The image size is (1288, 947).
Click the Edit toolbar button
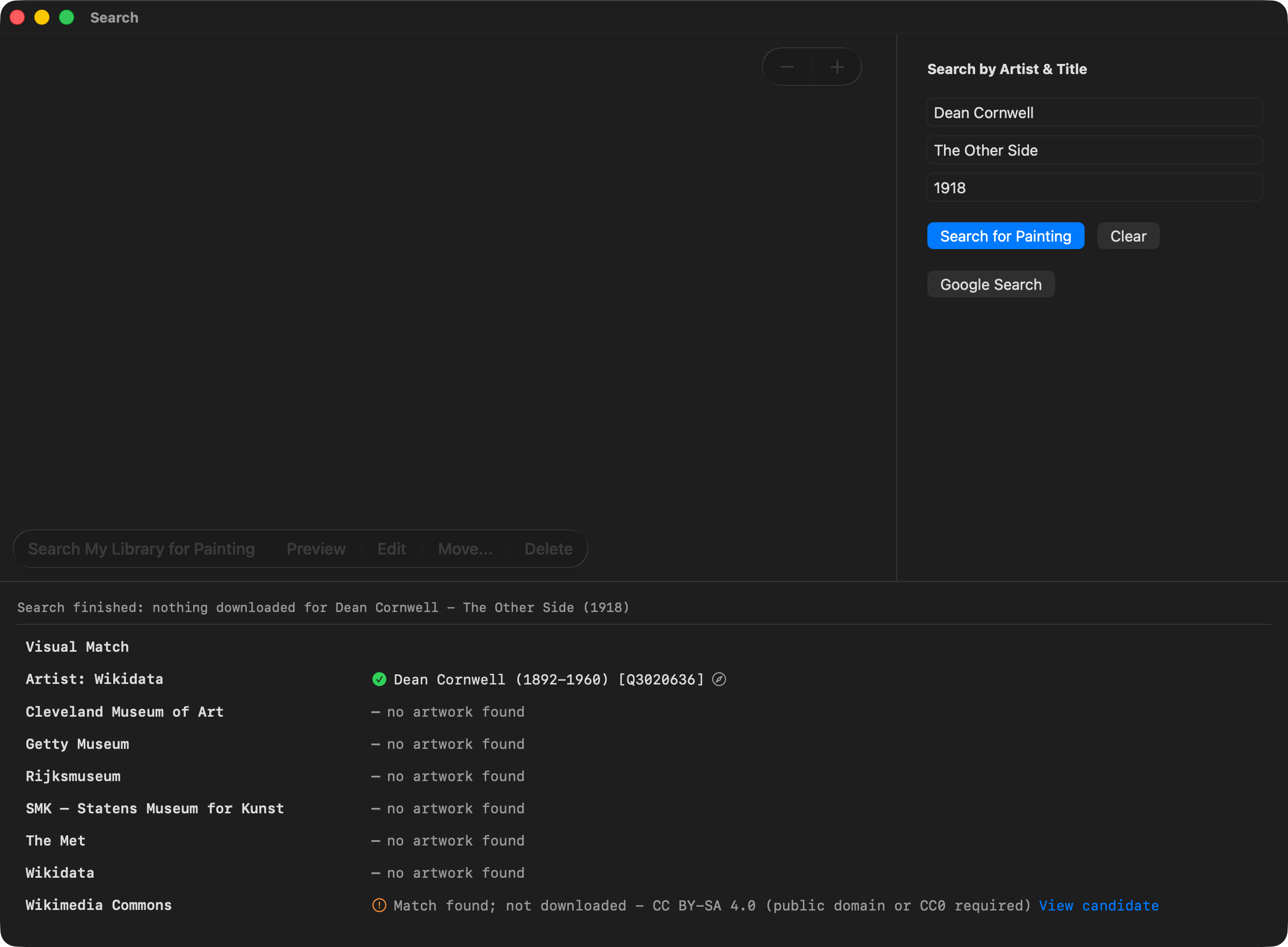pos(391,549)
